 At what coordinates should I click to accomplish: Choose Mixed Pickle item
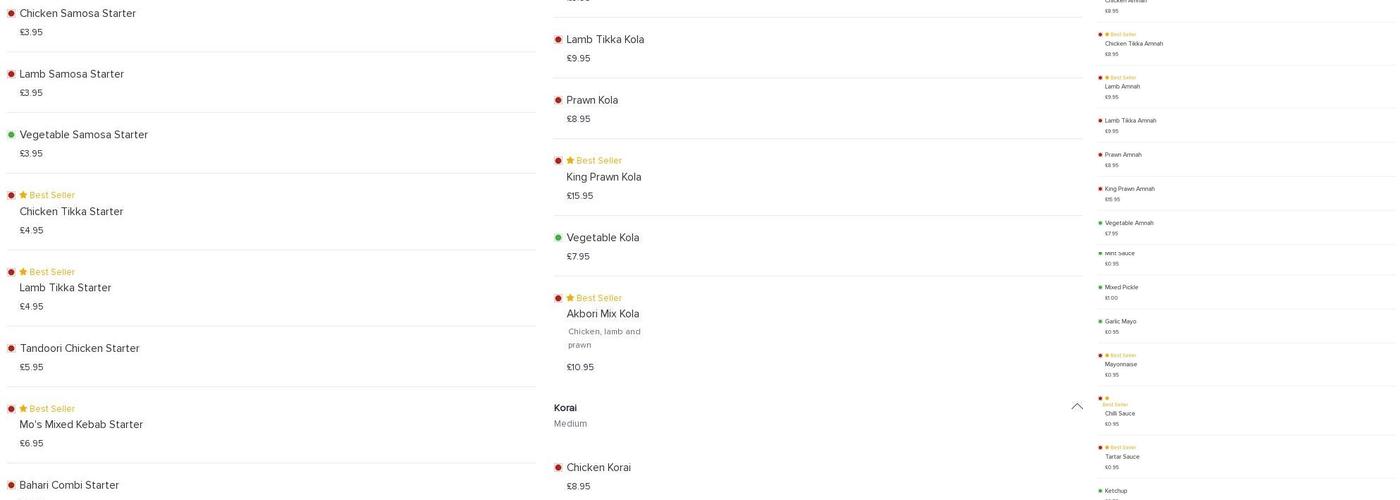1121,288
